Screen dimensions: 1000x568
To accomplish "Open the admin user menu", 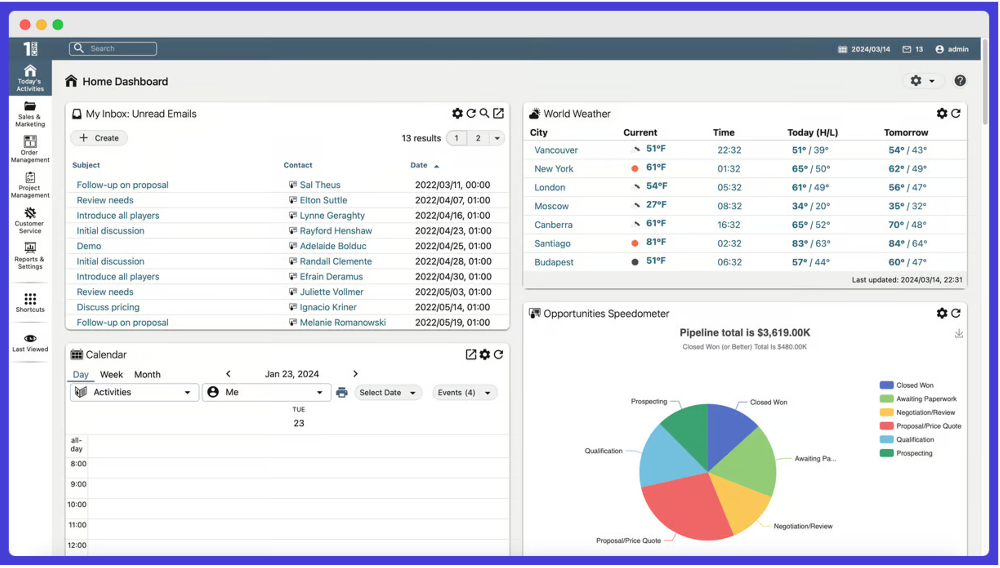I will click(952, 49).
